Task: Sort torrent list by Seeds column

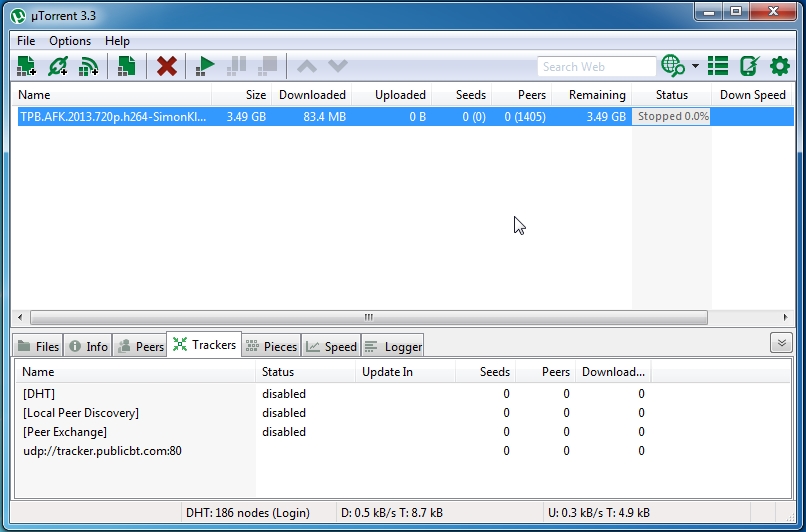Action: coord(462,95)
